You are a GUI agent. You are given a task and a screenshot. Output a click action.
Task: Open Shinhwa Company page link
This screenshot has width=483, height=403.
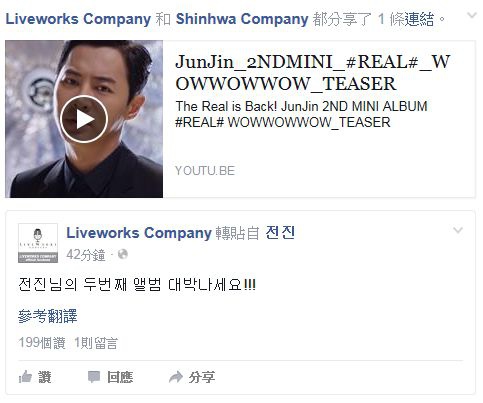[242, 19]
